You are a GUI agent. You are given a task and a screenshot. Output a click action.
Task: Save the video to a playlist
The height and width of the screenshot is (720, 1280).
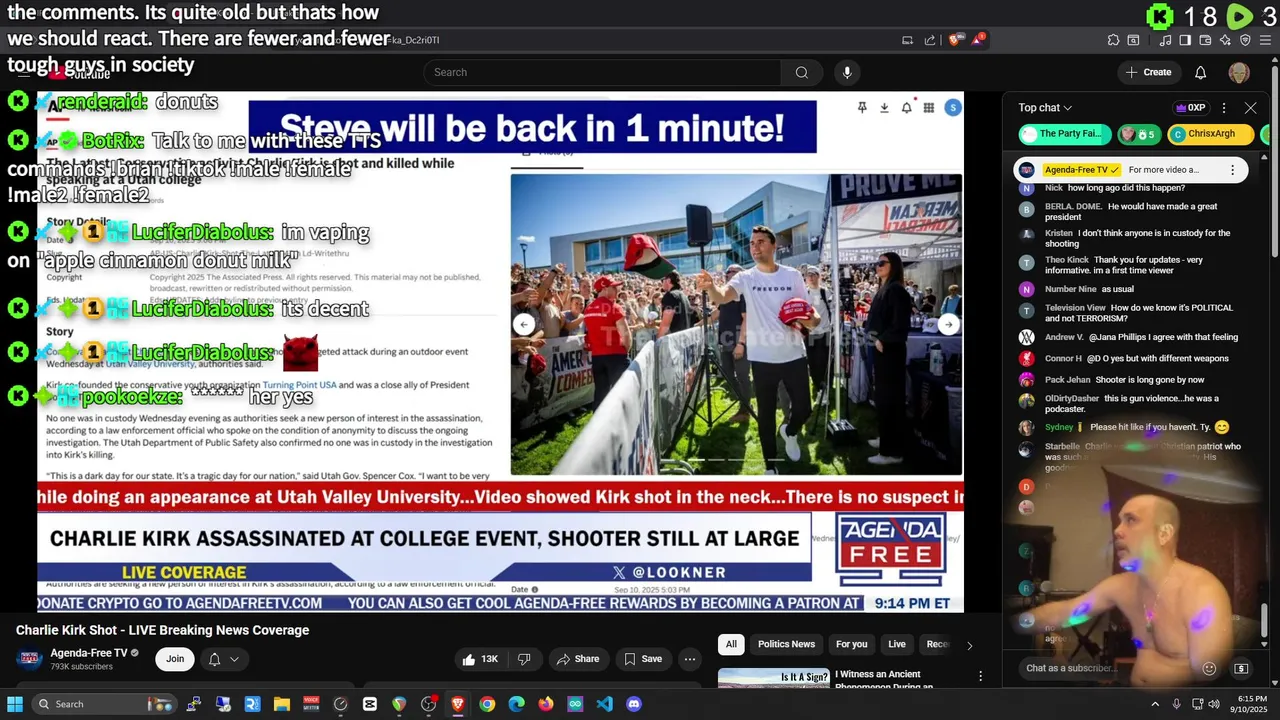point(643,659)
